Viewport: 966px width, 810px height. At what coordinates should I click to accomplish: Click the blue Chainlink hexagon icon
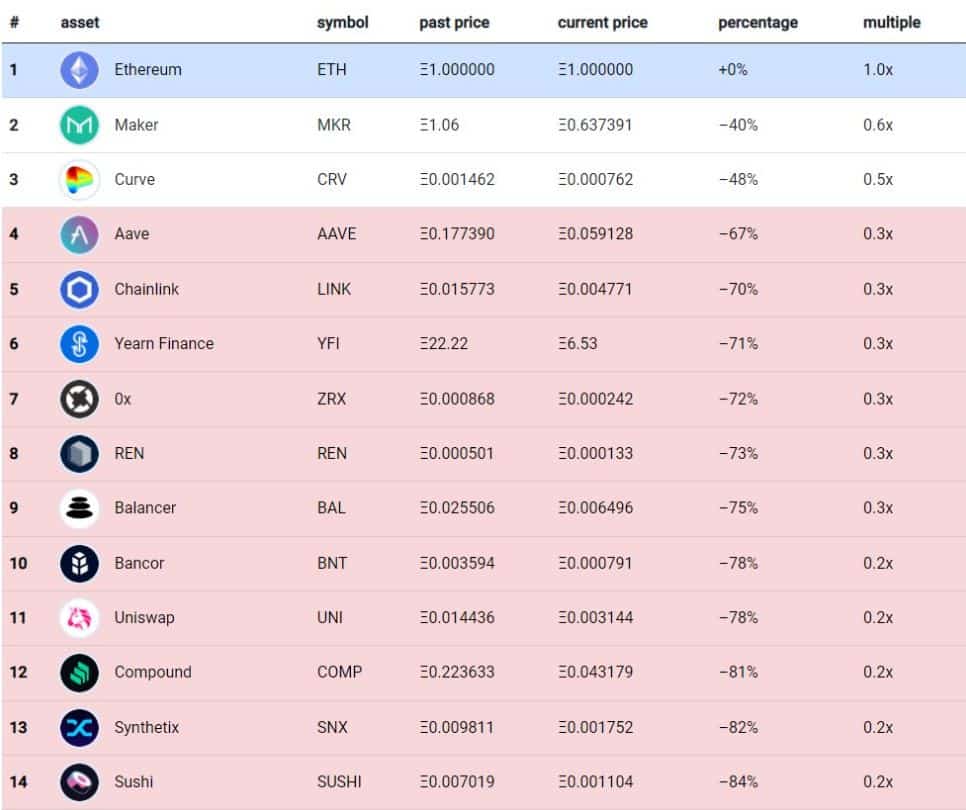click(x=79, y=289)
